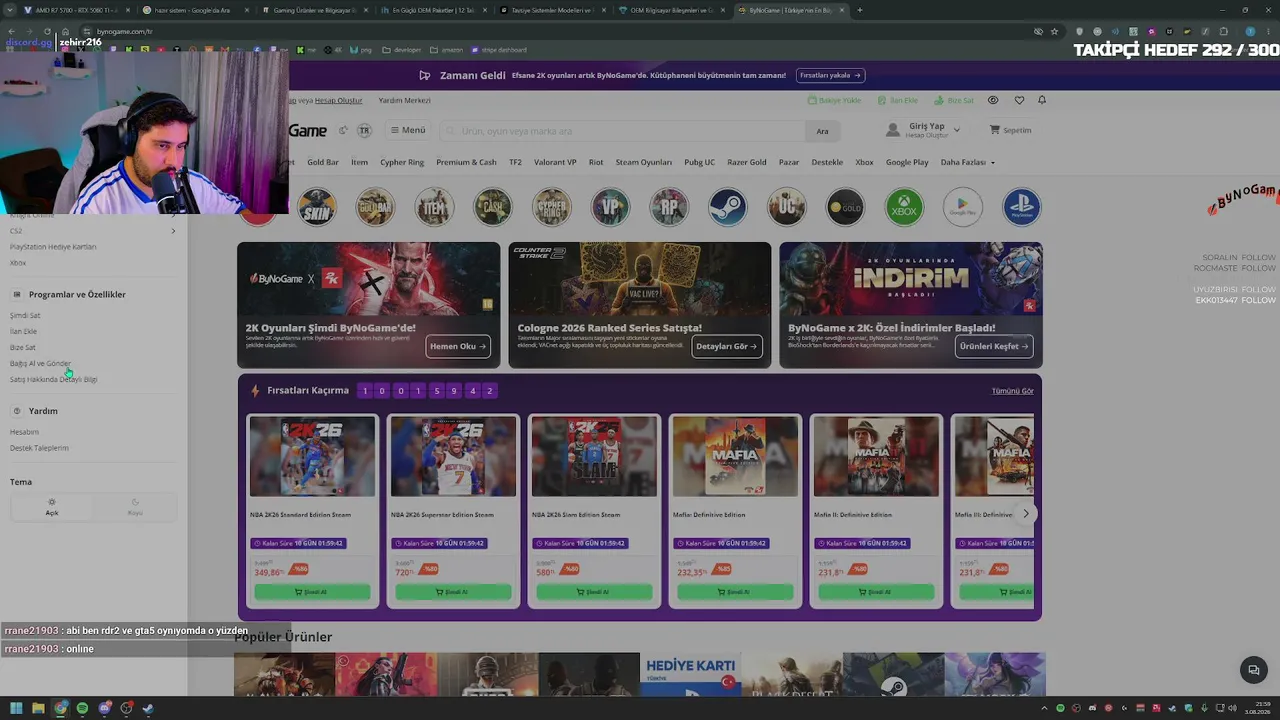The image size is (1280, 720).
Task: Open the Google Play circle icon
Action: tap(962, 207)
